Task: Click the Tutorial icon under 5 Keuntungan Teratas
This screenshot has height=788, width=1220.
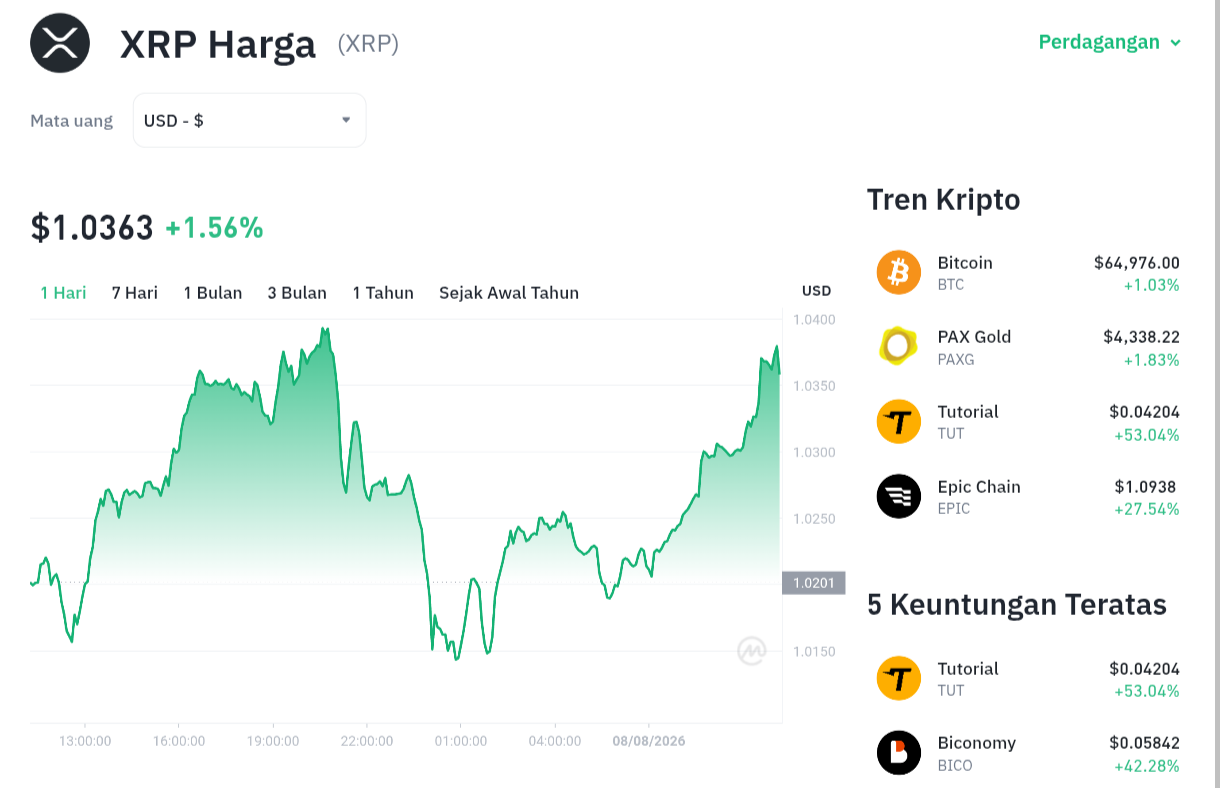Action: 898,678
